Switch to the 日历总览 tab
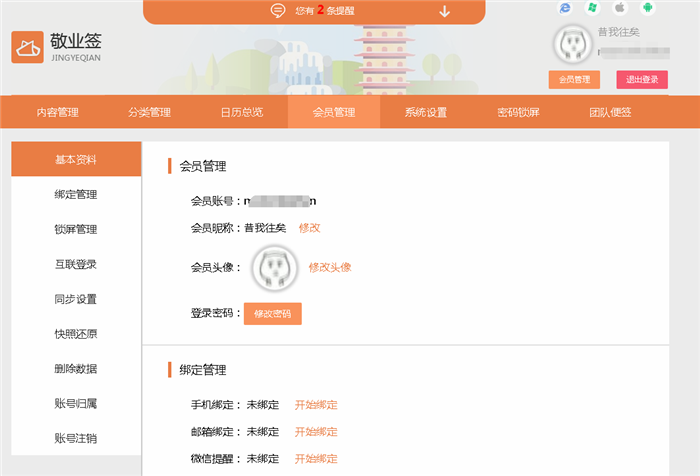Screen dimensions: 700x476 click(241, 112)
